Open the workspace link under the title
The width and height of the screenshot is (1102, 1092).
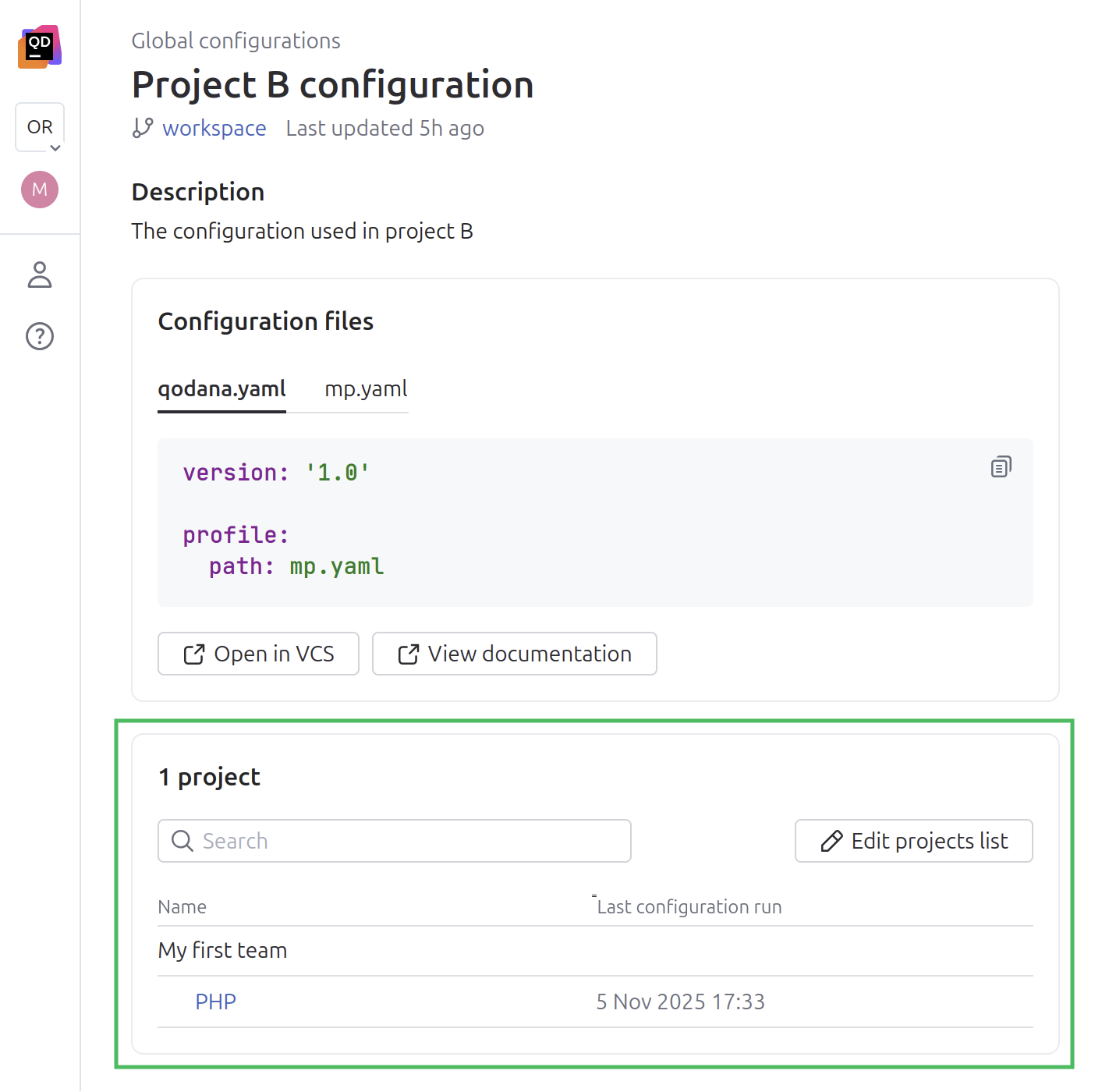[x=214, y=128]
